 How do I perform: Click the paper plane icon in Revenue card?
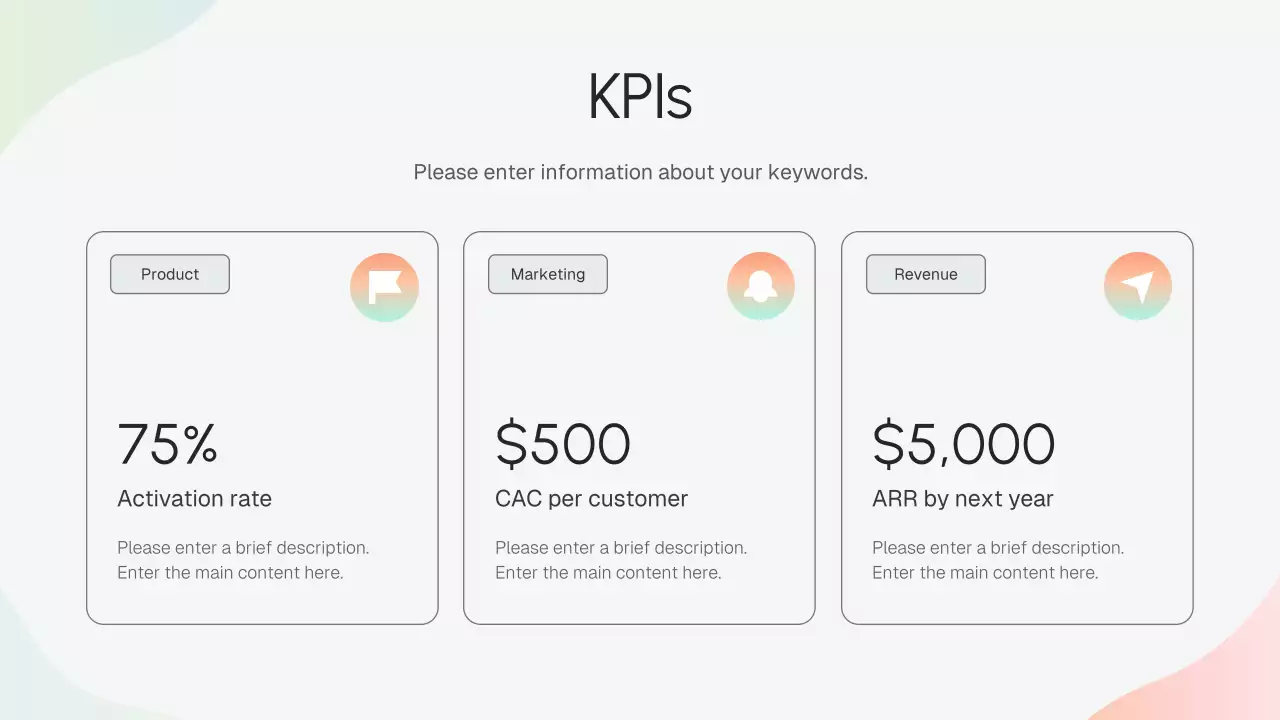click(x=1138, y=287)
